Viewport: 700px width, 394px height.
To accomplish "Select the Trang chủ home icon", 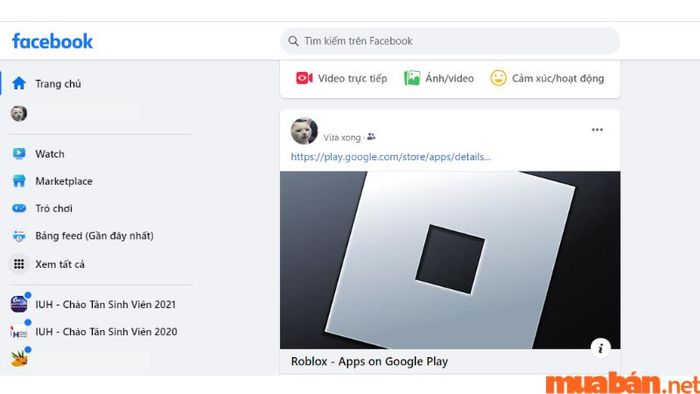I will tap(19, 83).
